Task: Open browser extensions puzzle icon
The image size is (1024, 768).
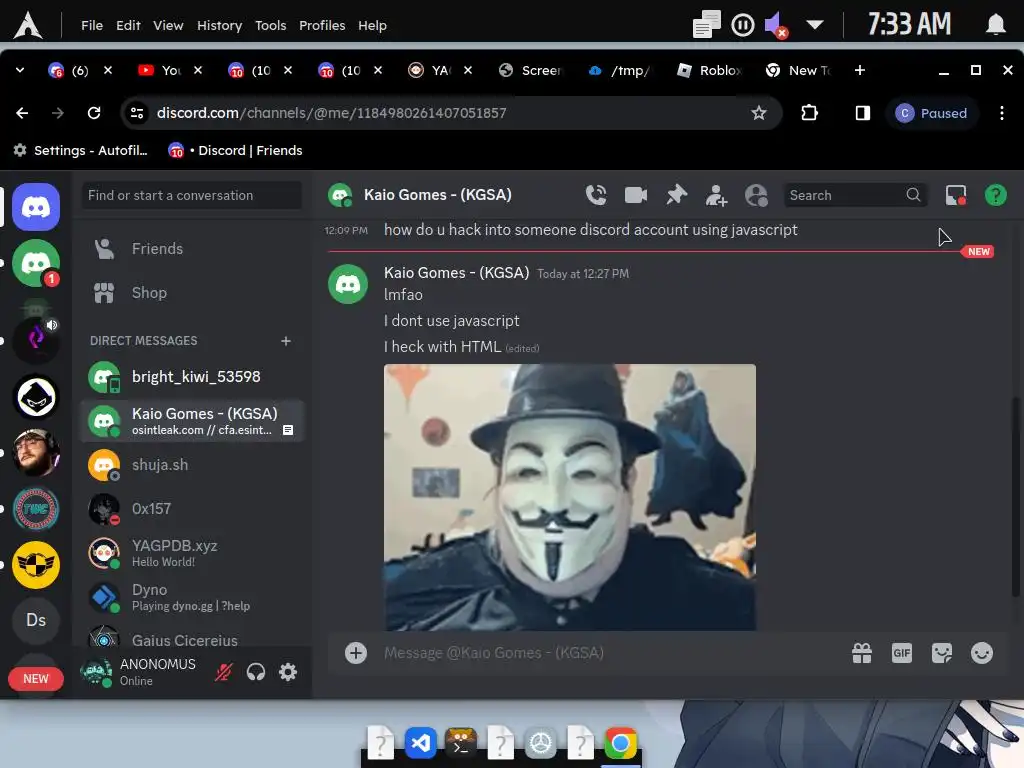Action: tap(809, 113)
